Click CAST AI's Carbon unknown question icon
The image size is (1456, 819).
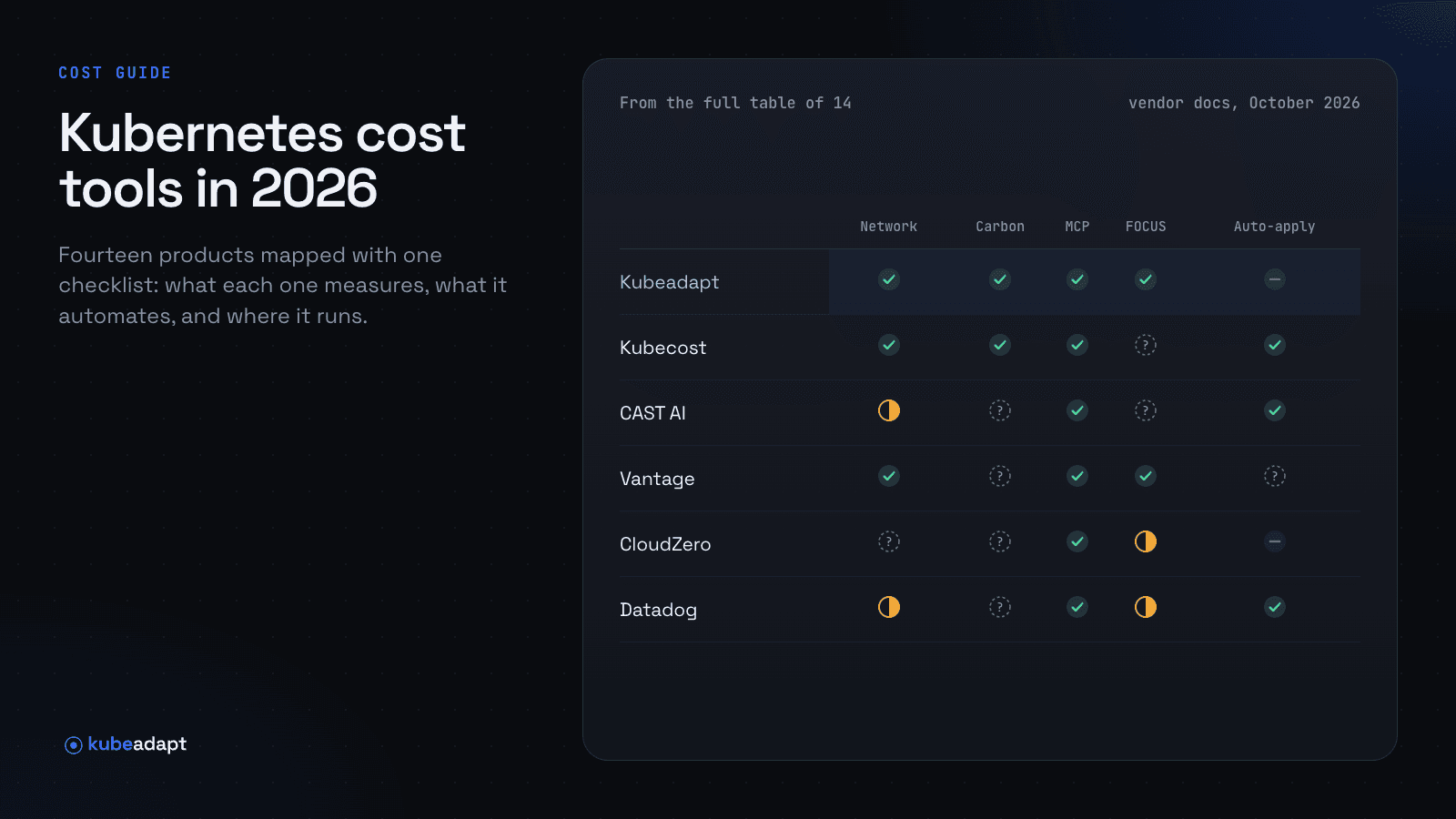point(1000,410)
